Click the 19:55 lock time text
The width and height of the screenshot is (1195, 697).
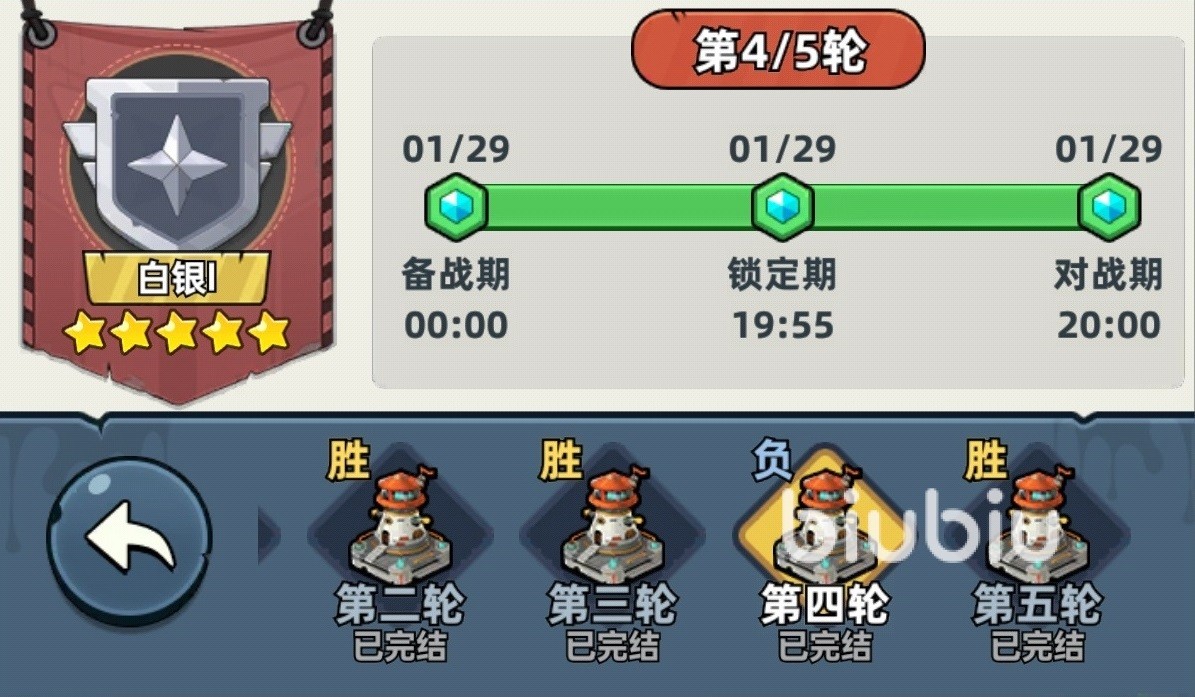coord(783,325)
